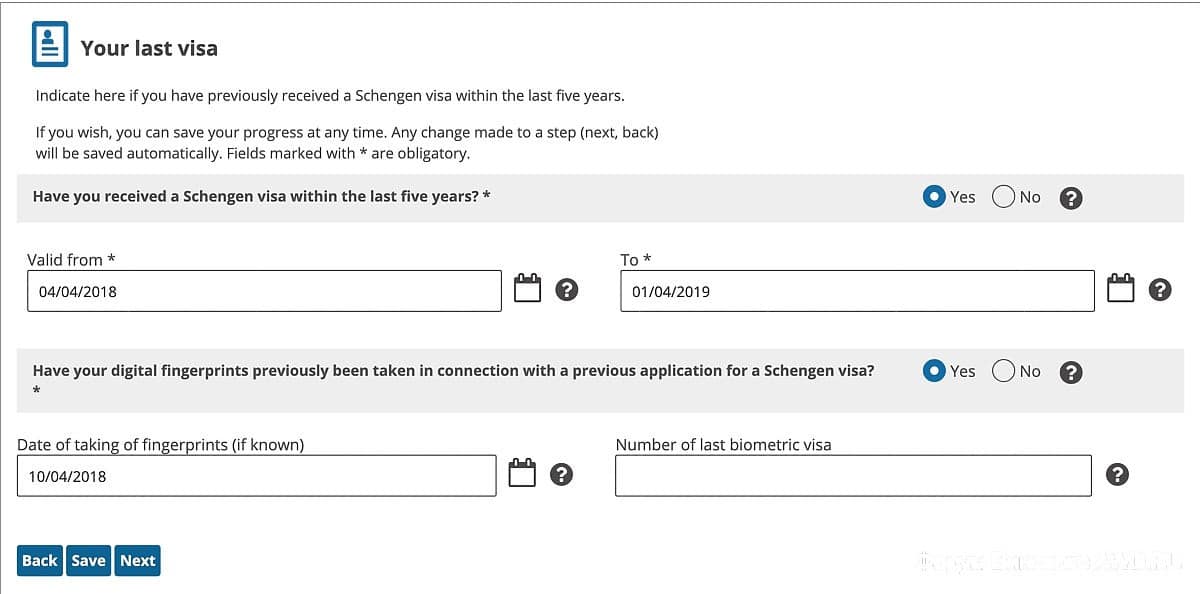Select Yes for fingerprints previously taken
Screen dimensions: 1200x594
(934, 371)
